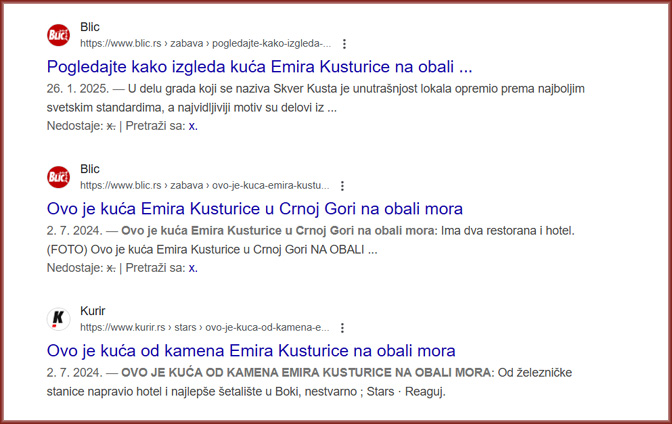The width and height of the screenshot is (672, 424).
Task: Click the Blic site name above the second result
Action: coord(90,169)
